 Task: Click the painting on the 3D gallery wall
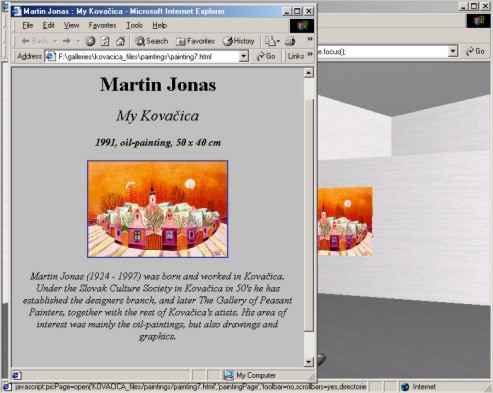345,221
